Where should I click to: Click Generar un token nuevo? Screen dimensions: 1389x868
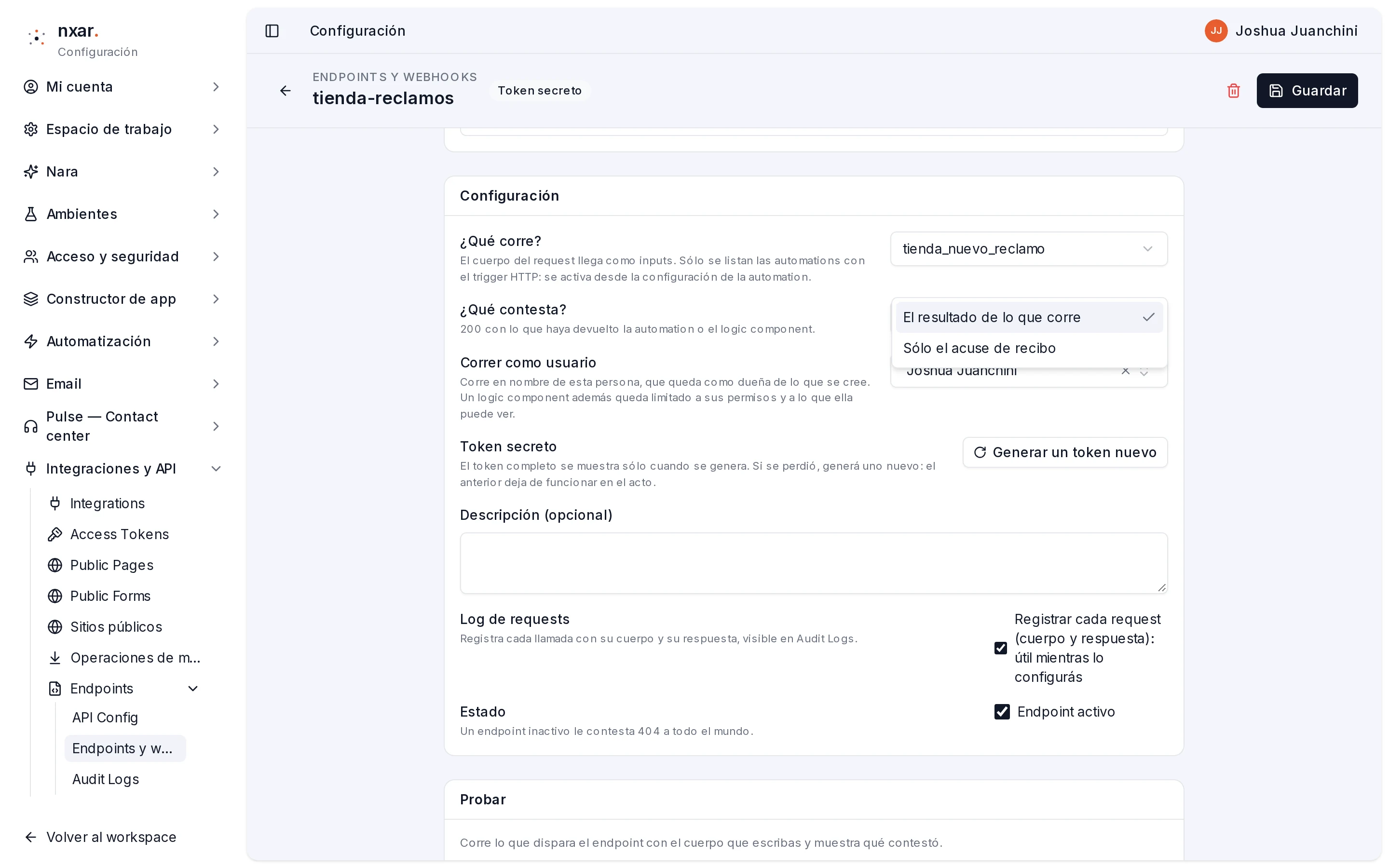(1065, 452)
